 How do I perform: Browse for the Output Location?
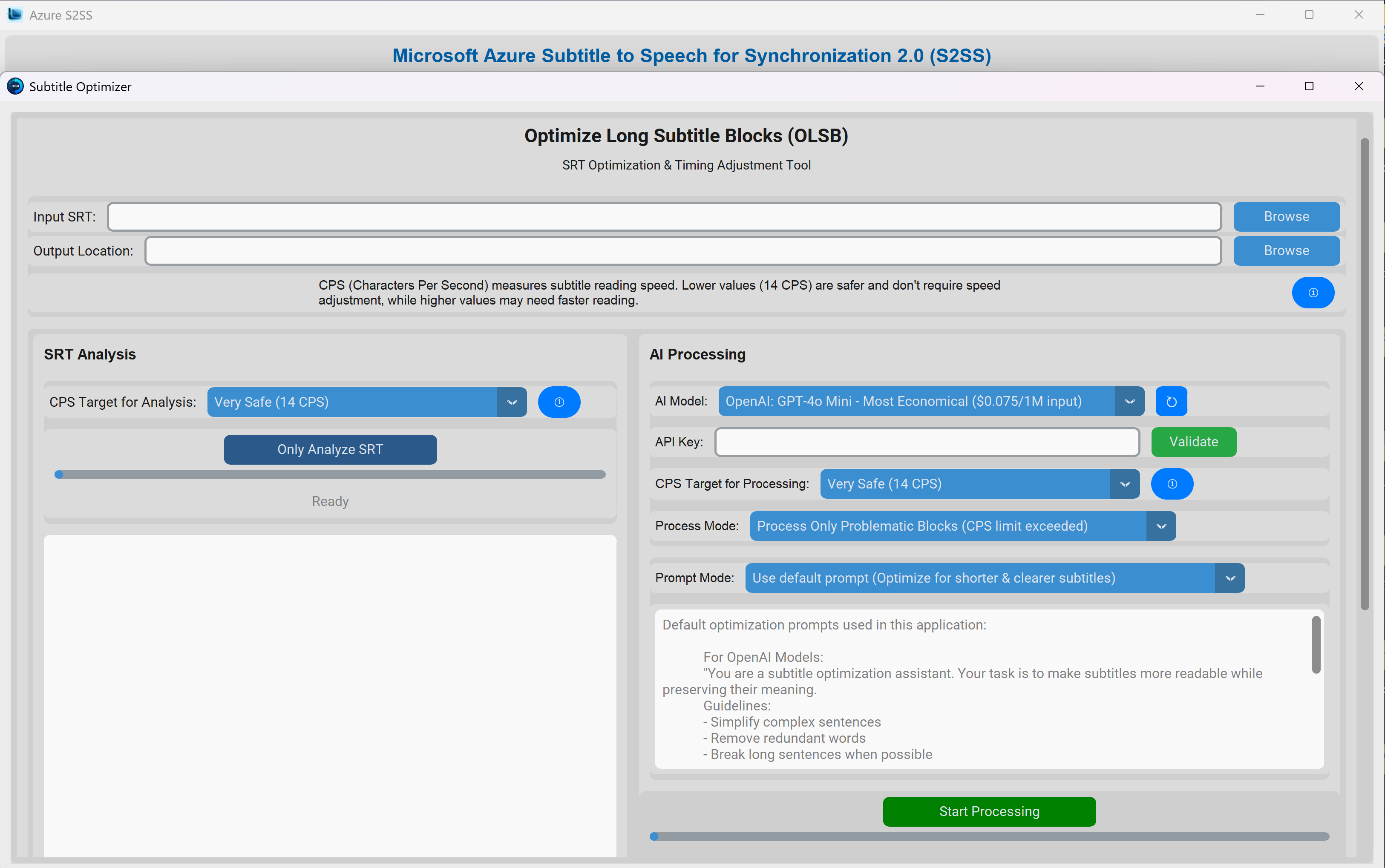click(1286, 251)
